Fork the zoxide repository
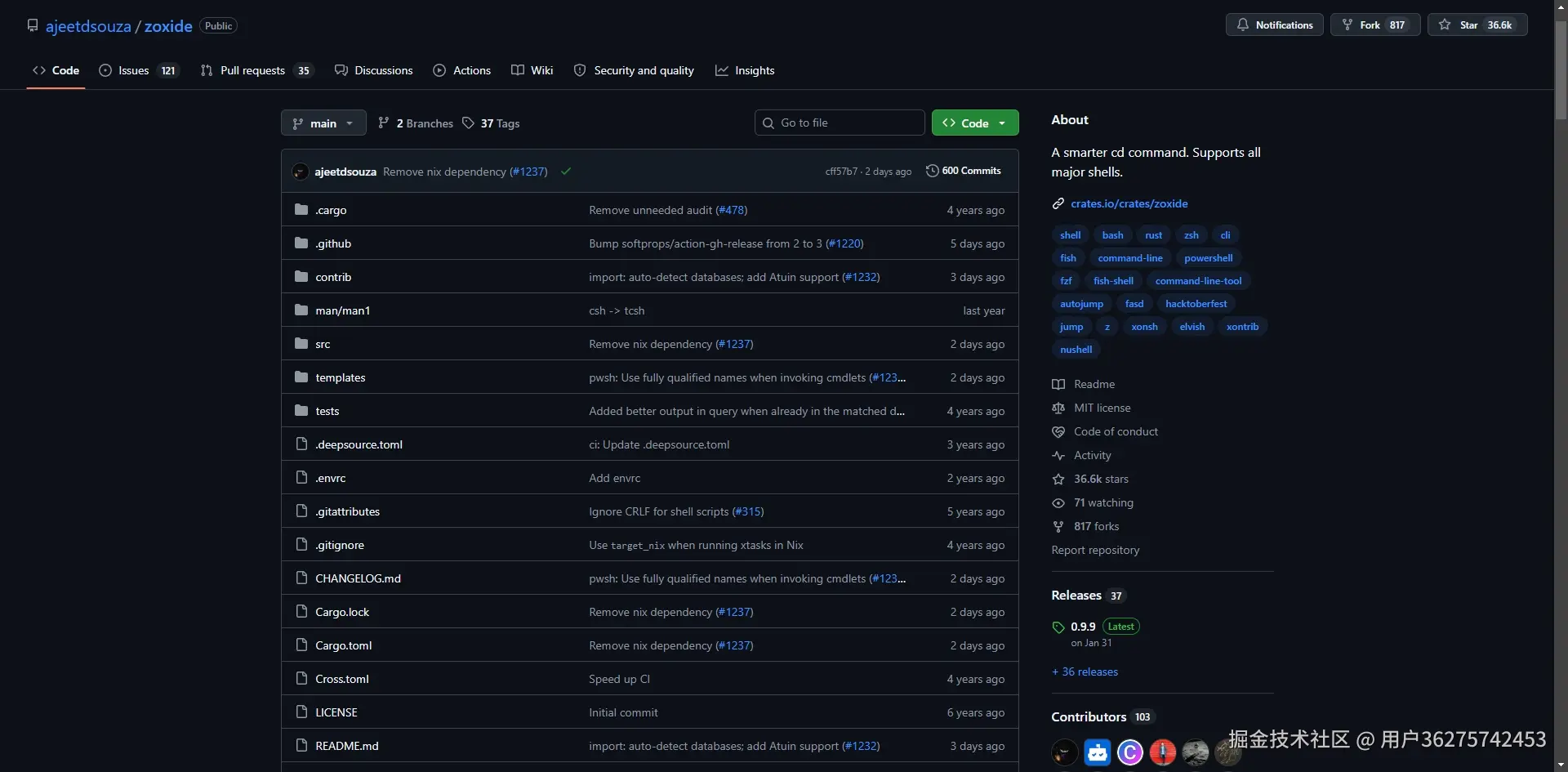 [1375, 25]
